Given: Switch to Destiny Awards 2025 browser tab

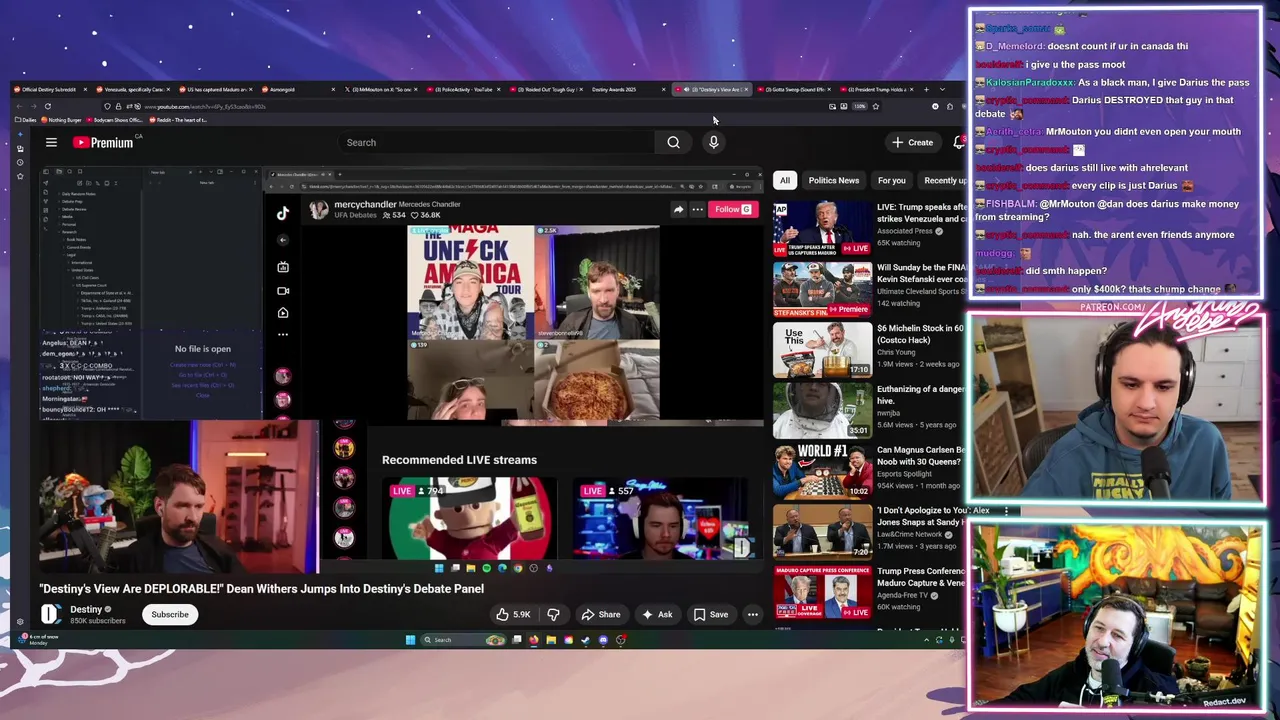Looking at the screenshot, I should coord(628,89).
